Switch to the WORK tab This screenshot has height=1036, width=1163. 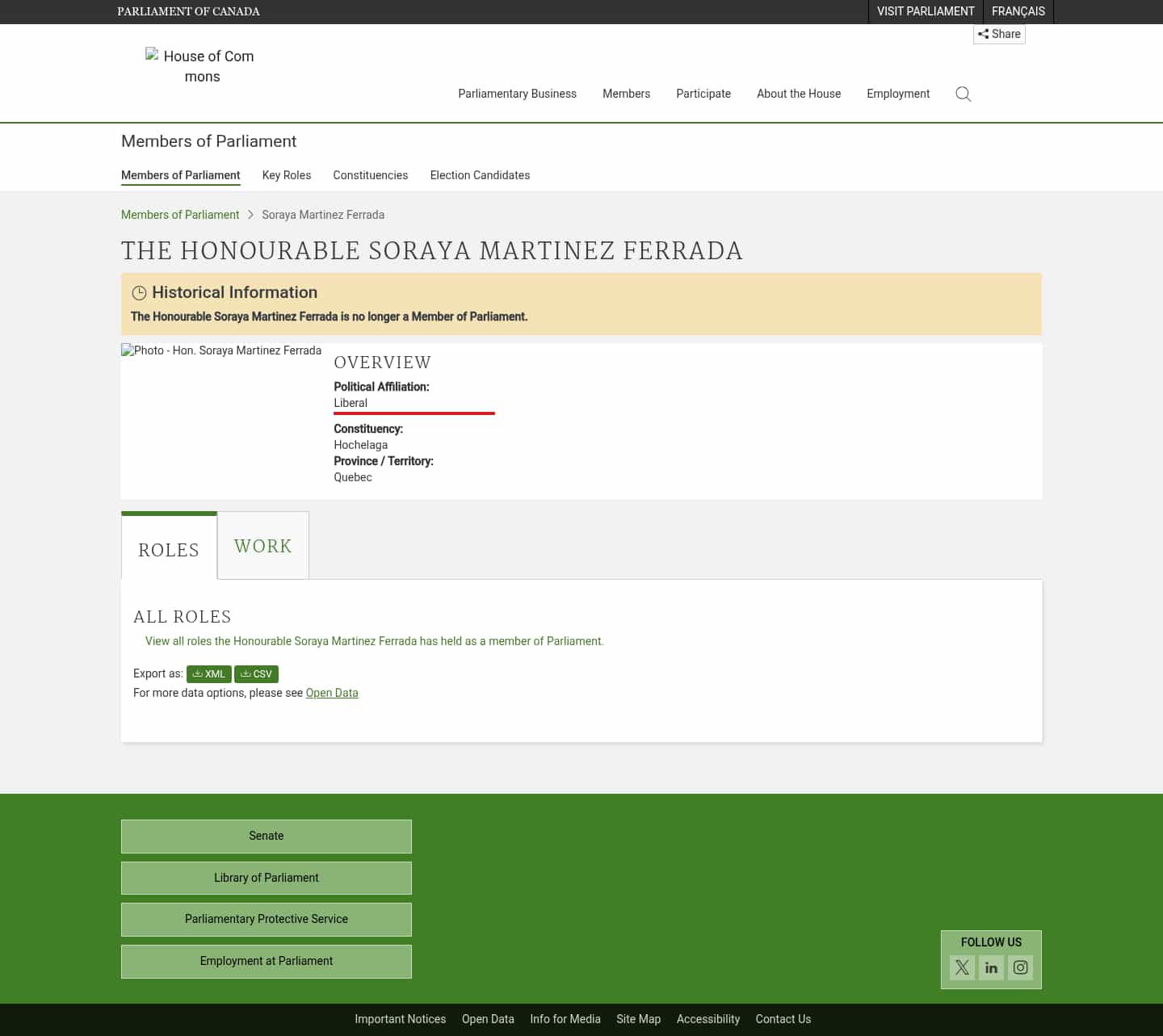click(x=262, y=546)
